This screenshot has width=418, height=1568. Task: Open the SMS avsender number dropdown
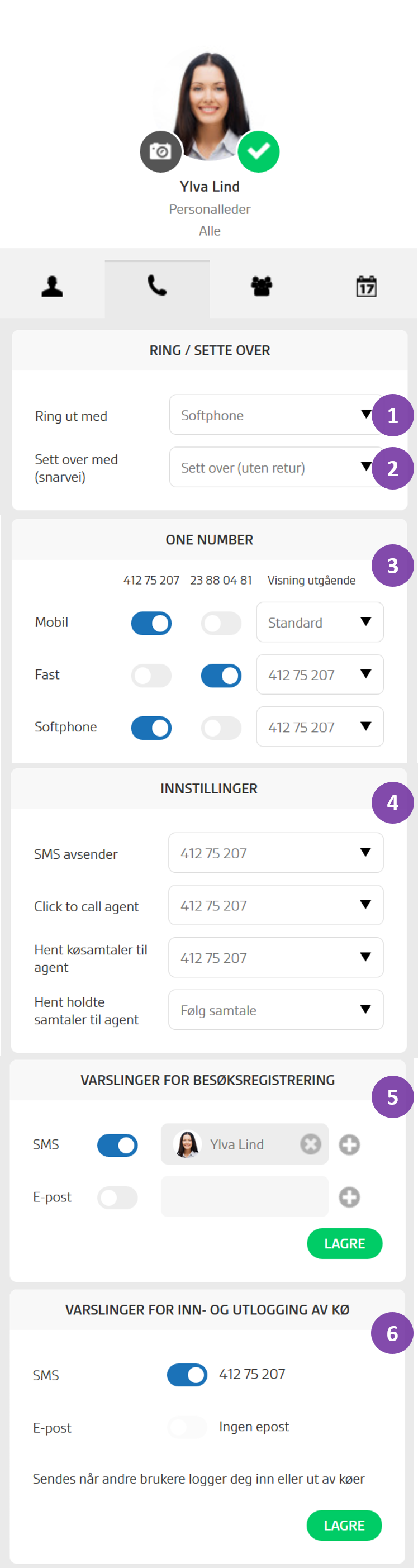(275, 853)
